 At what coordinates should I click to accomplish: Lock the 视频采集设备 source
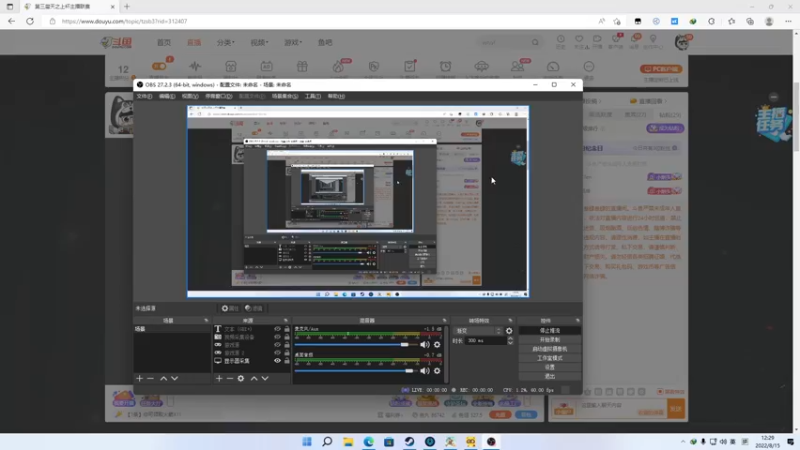tap(287, 337)
